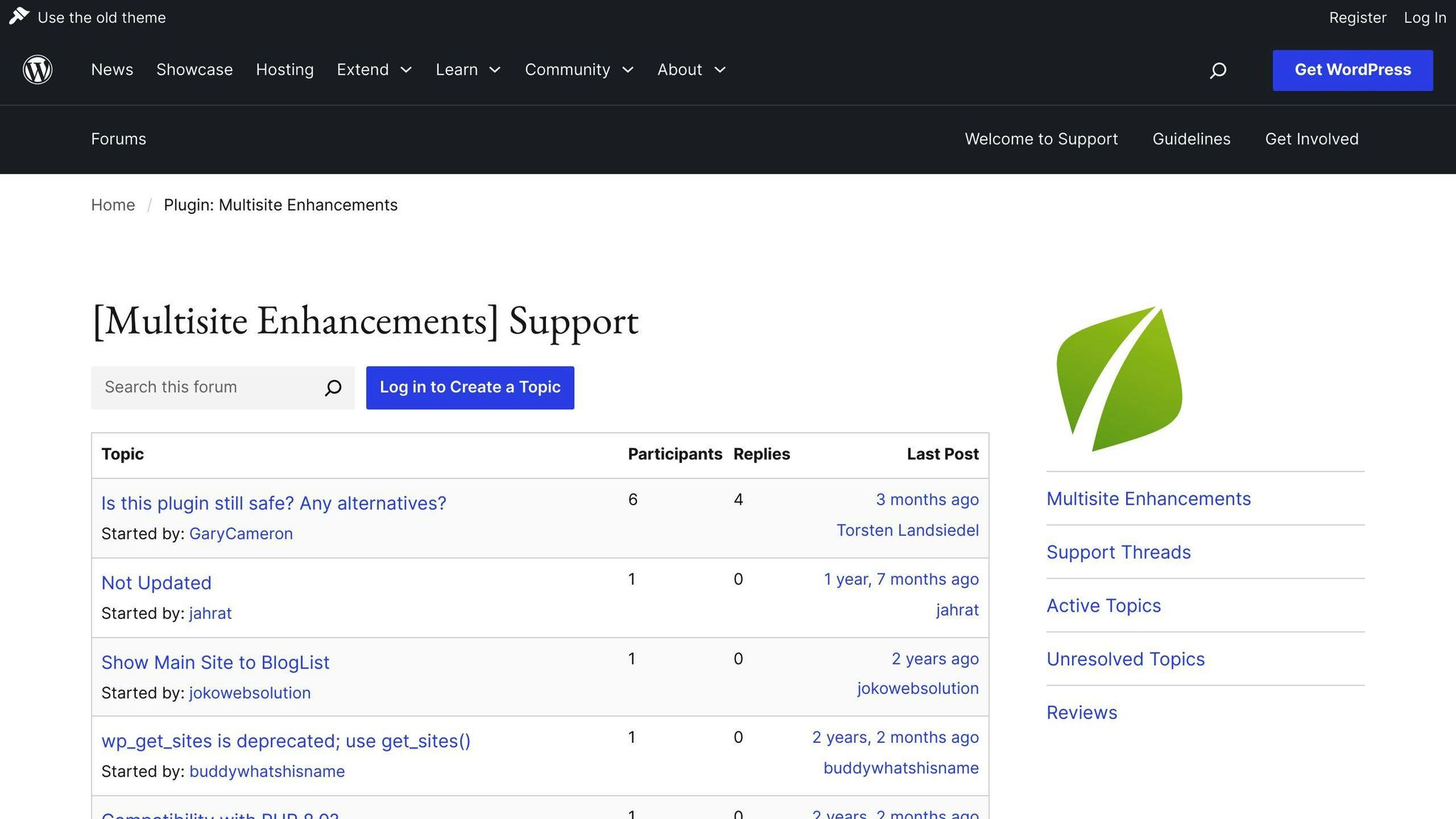The height and width of the screenshot is (819, 1456).
Task: Click the Participants column header
Action: click(x=675, y=454)
